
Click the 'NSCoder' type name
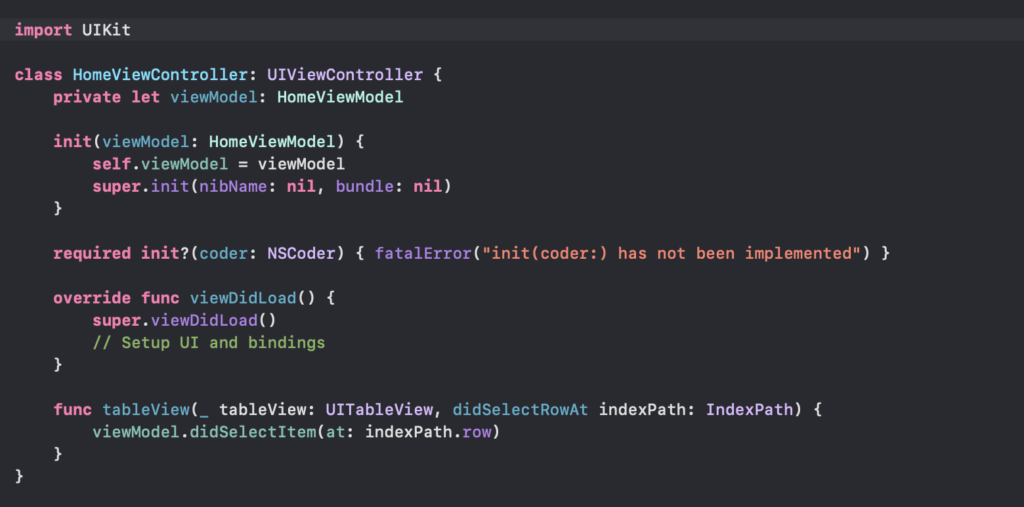[300, 254]
